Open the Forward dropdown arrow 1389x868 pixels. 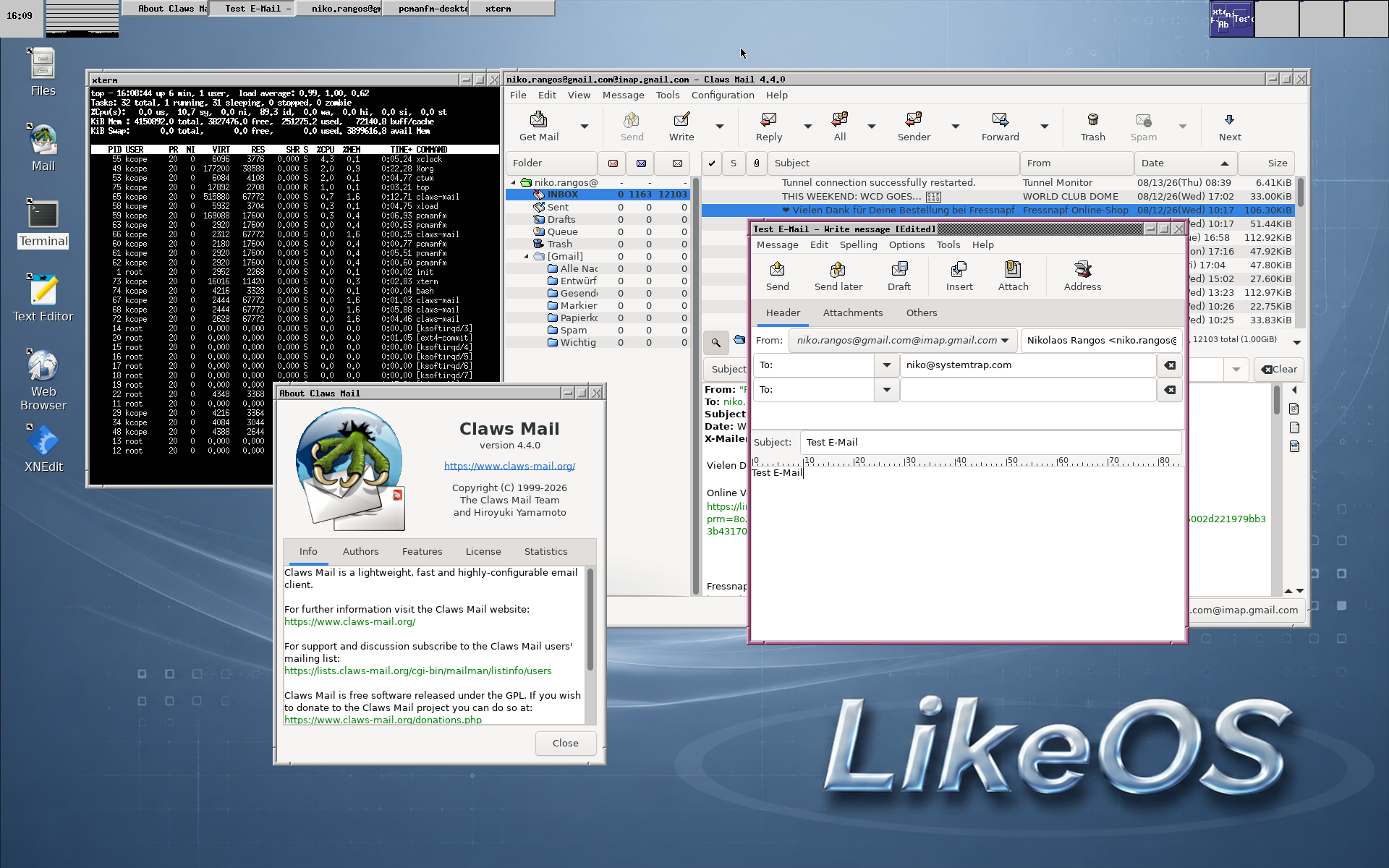point(1045,127)
